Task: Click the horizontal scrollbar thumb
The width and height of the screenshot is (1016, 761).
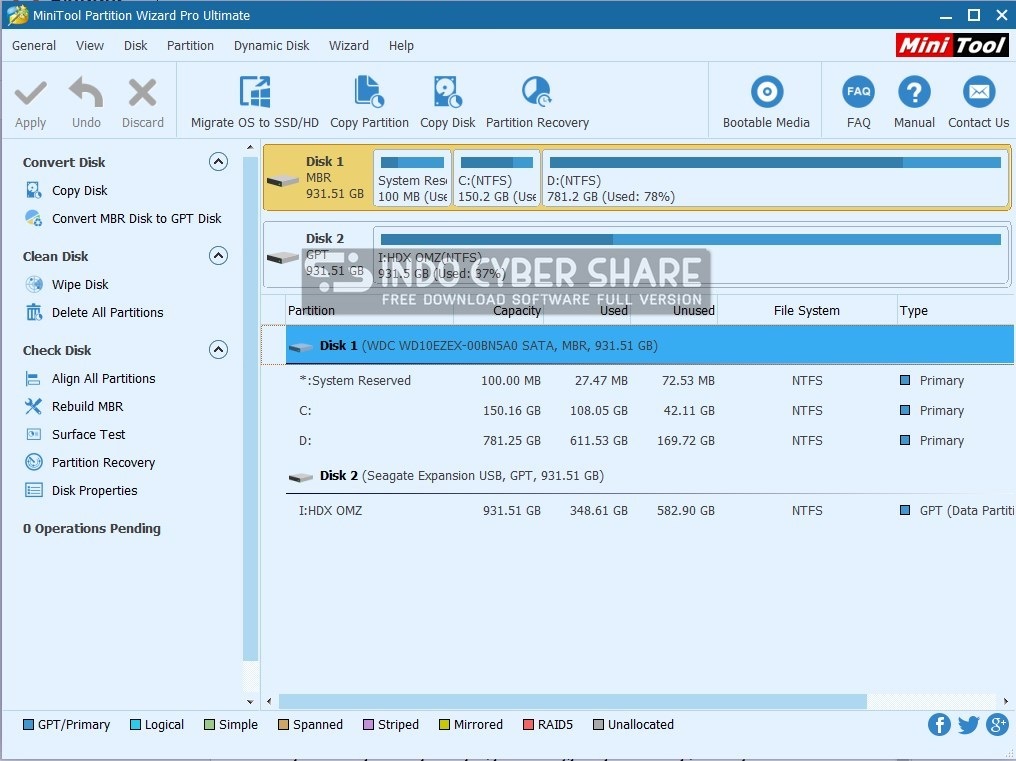Action: [x=572, y=701]
